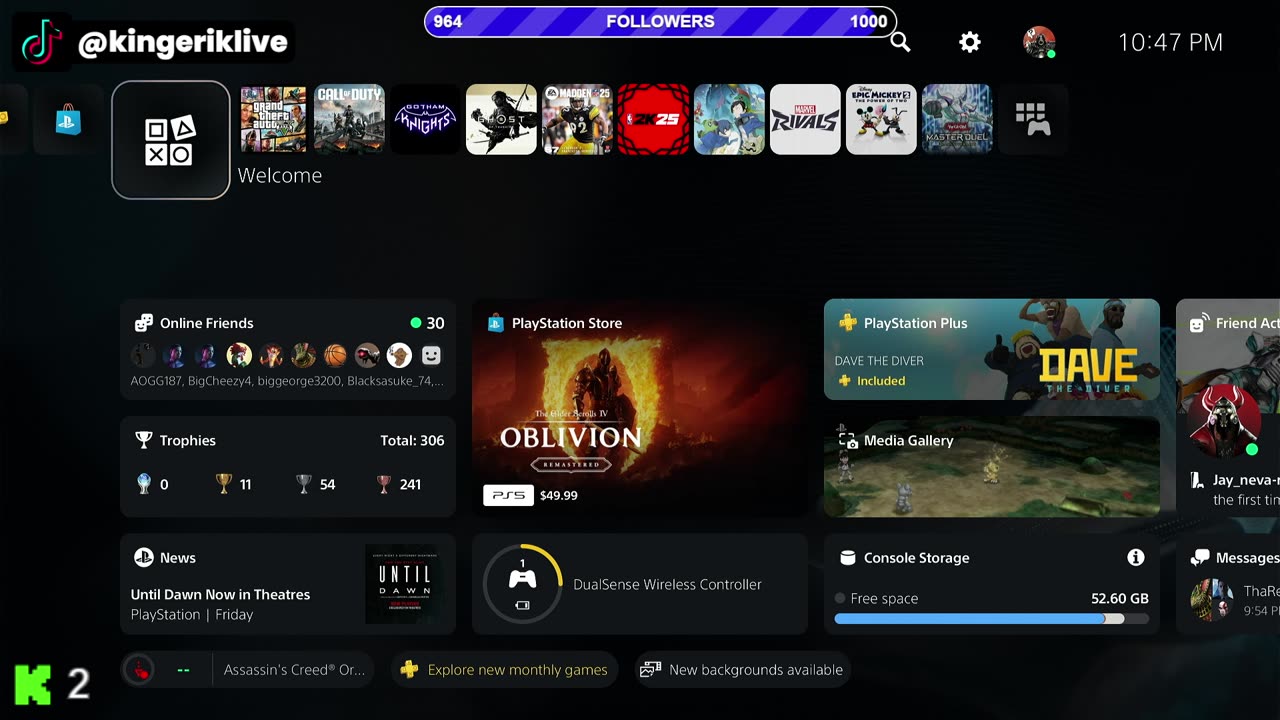Open the Friend Activity card
Image resolution: width=1280 pixels, height=720 pixels.
[x=1228, y=408]
